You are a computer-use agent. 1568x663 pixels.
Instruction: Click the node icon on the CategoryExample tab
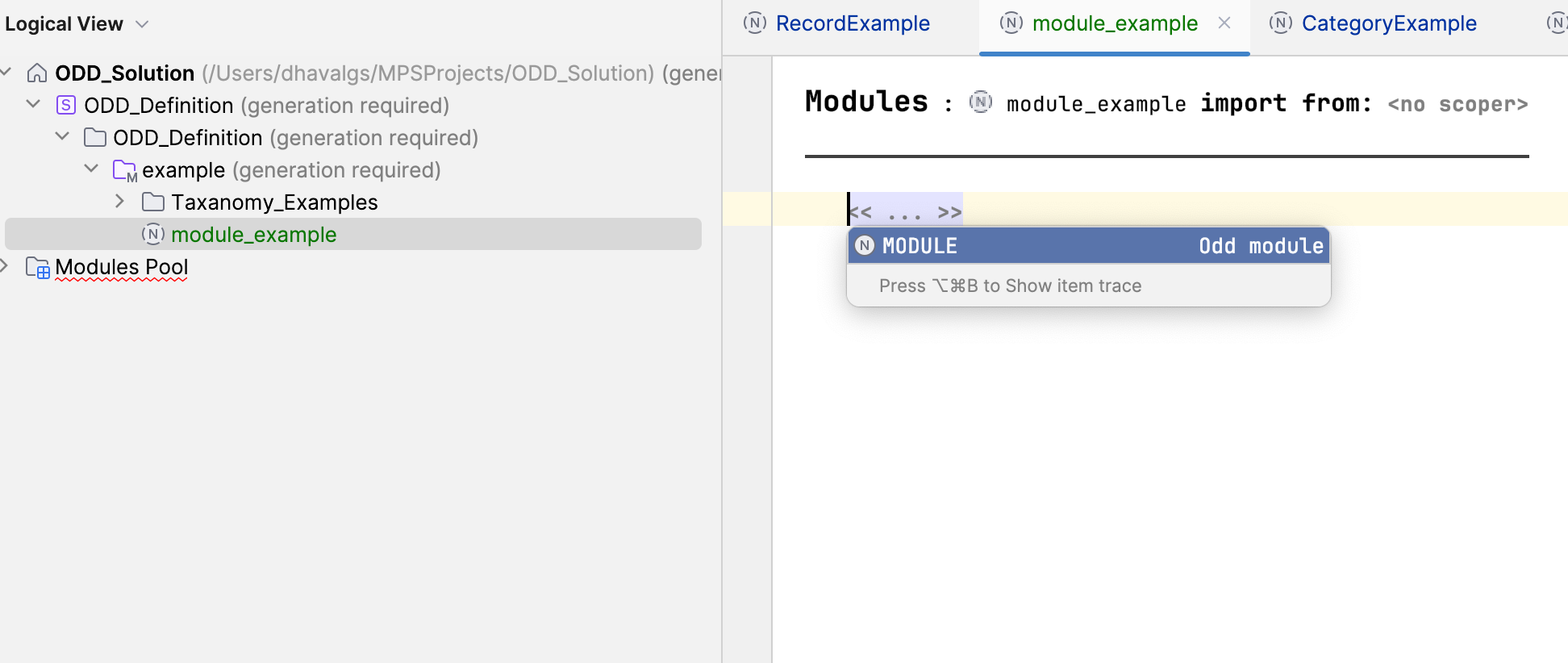coord(1280,23)
